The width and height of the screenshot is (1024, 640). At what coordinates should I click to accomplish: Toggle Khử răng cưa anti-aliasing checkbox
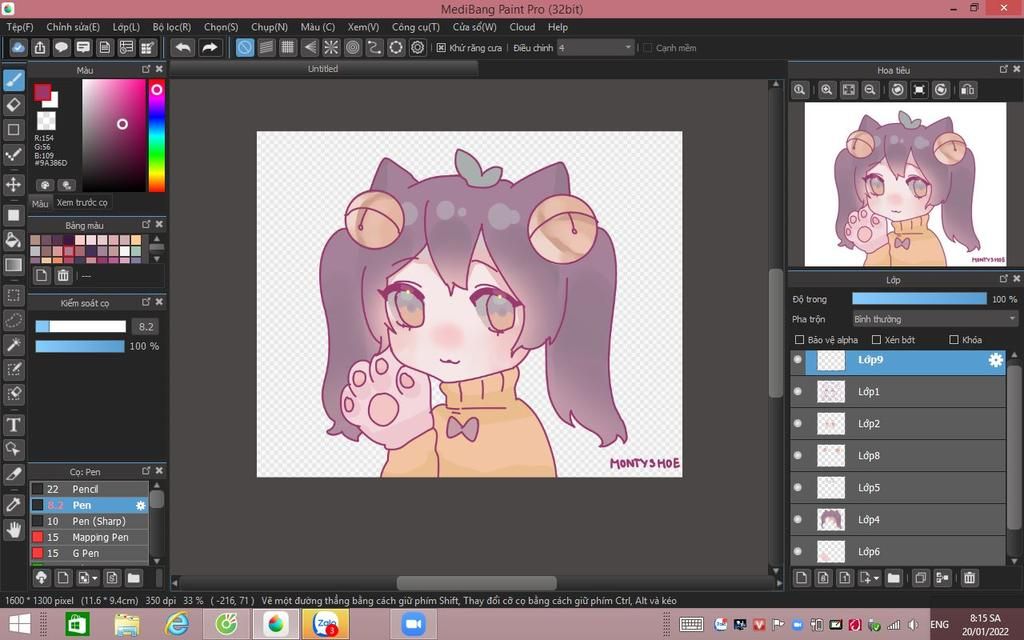[x=441, y=48]
